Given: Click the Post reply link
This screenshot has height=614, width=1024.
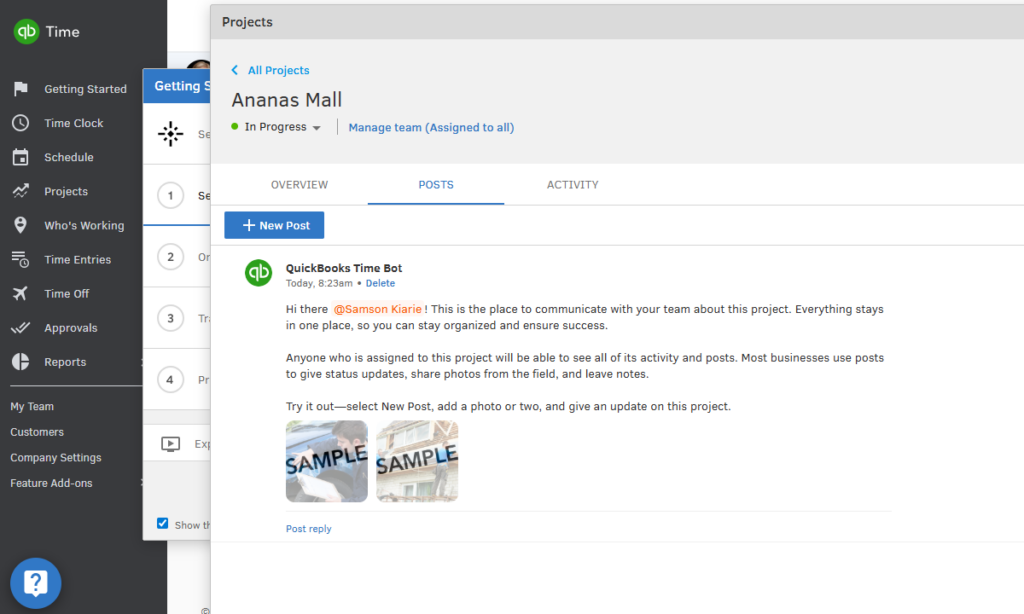Looking at the screenshot, I should click(x=308, y=528).
